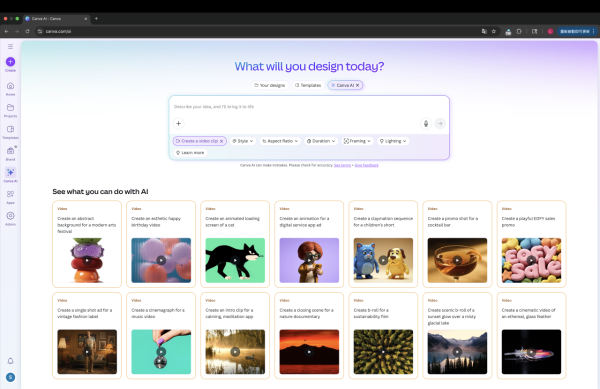Screen dimensions: 600x389
Task: Open abstract background arts festival card
Action: [87, 244]
